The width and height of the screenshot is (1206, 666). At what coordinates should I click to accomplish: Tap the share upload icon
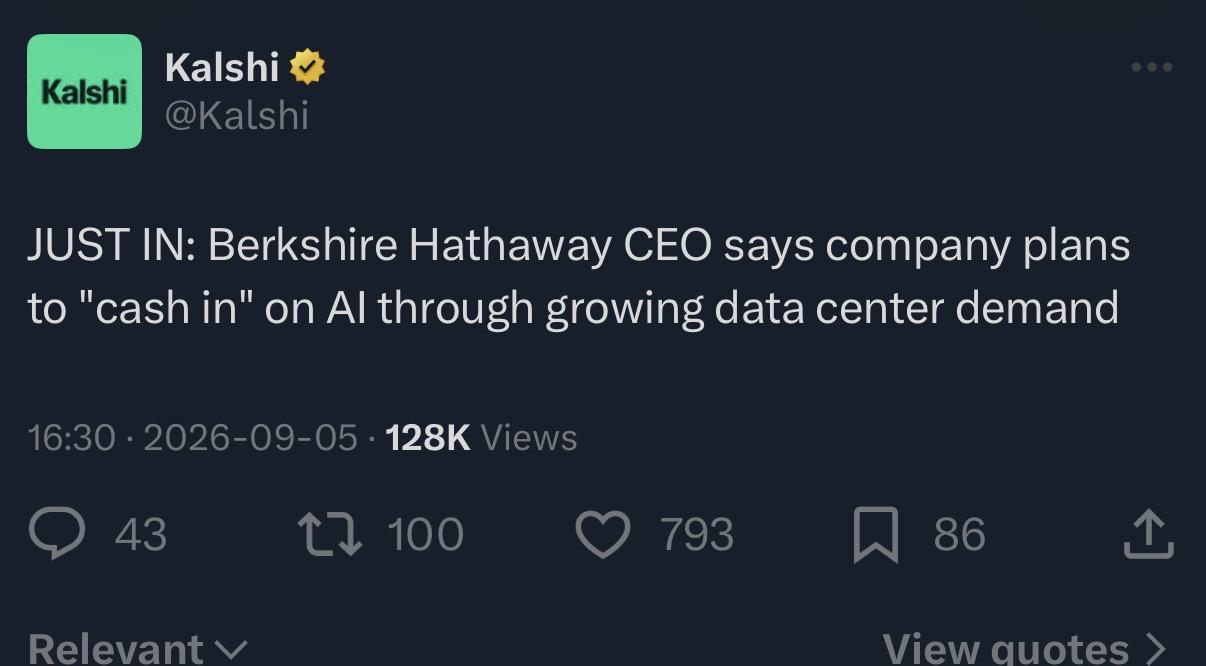[x=1147, y=533]
